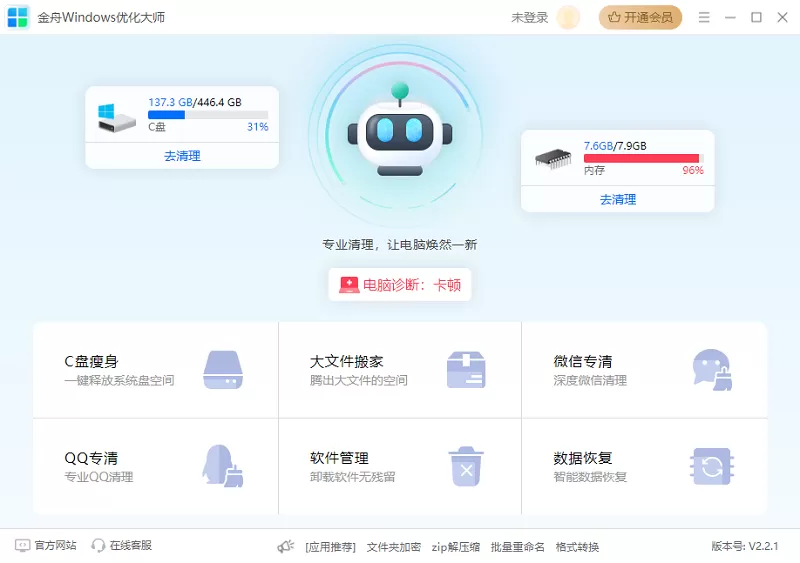Click the 官方网站 monitor icon
Viewport: 800px width, 563px height.
click(22, 546)
